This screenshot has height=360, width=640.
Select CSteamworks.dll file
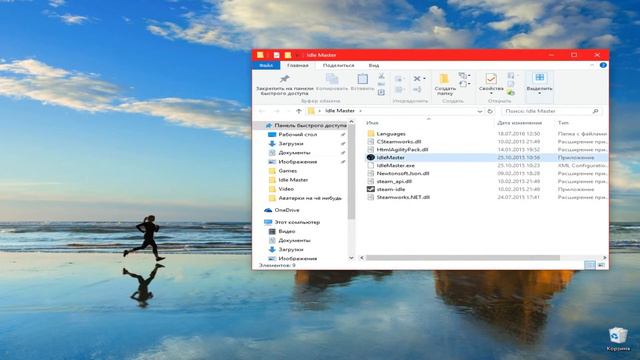399,142
